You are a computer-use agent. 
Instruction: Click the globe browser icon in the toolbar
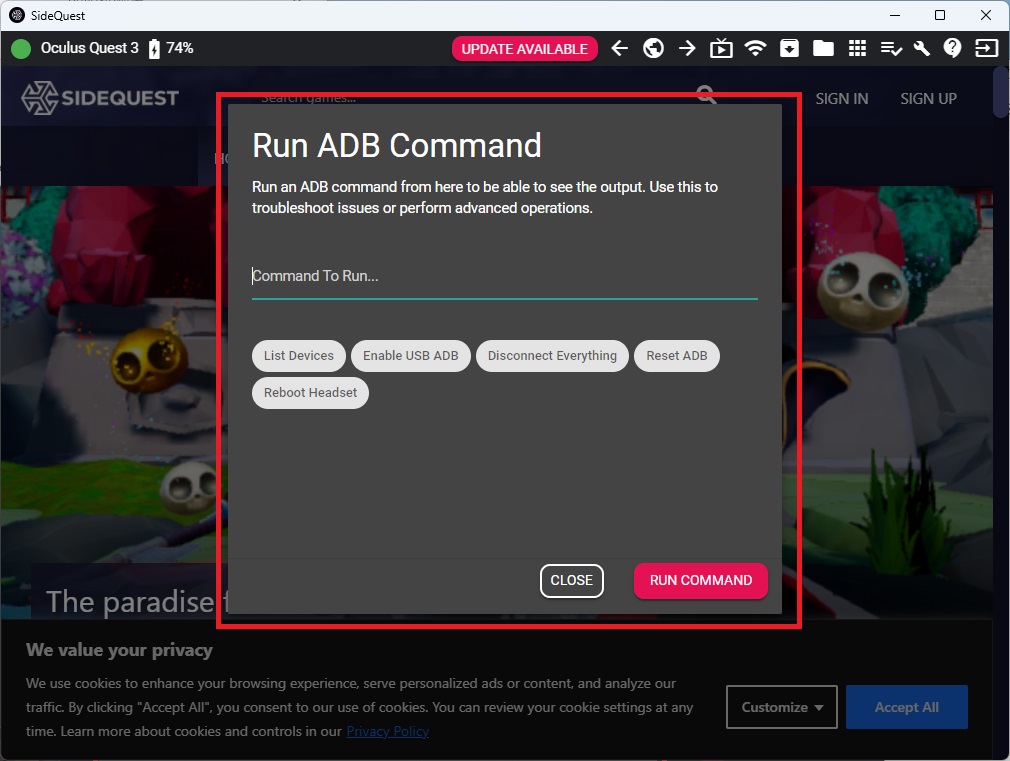click(653, 47)
